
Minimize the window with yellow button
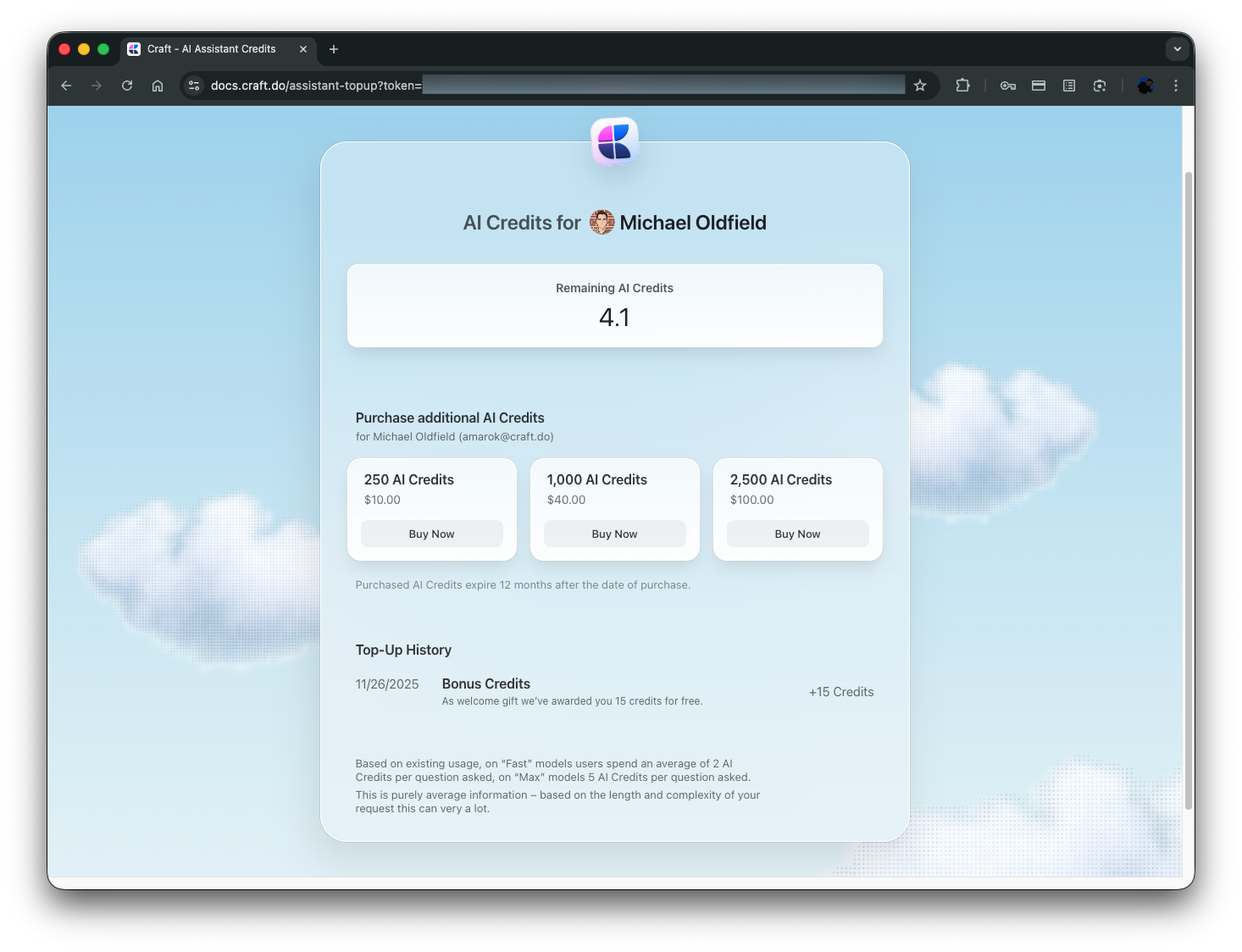(x=84, y=49)
